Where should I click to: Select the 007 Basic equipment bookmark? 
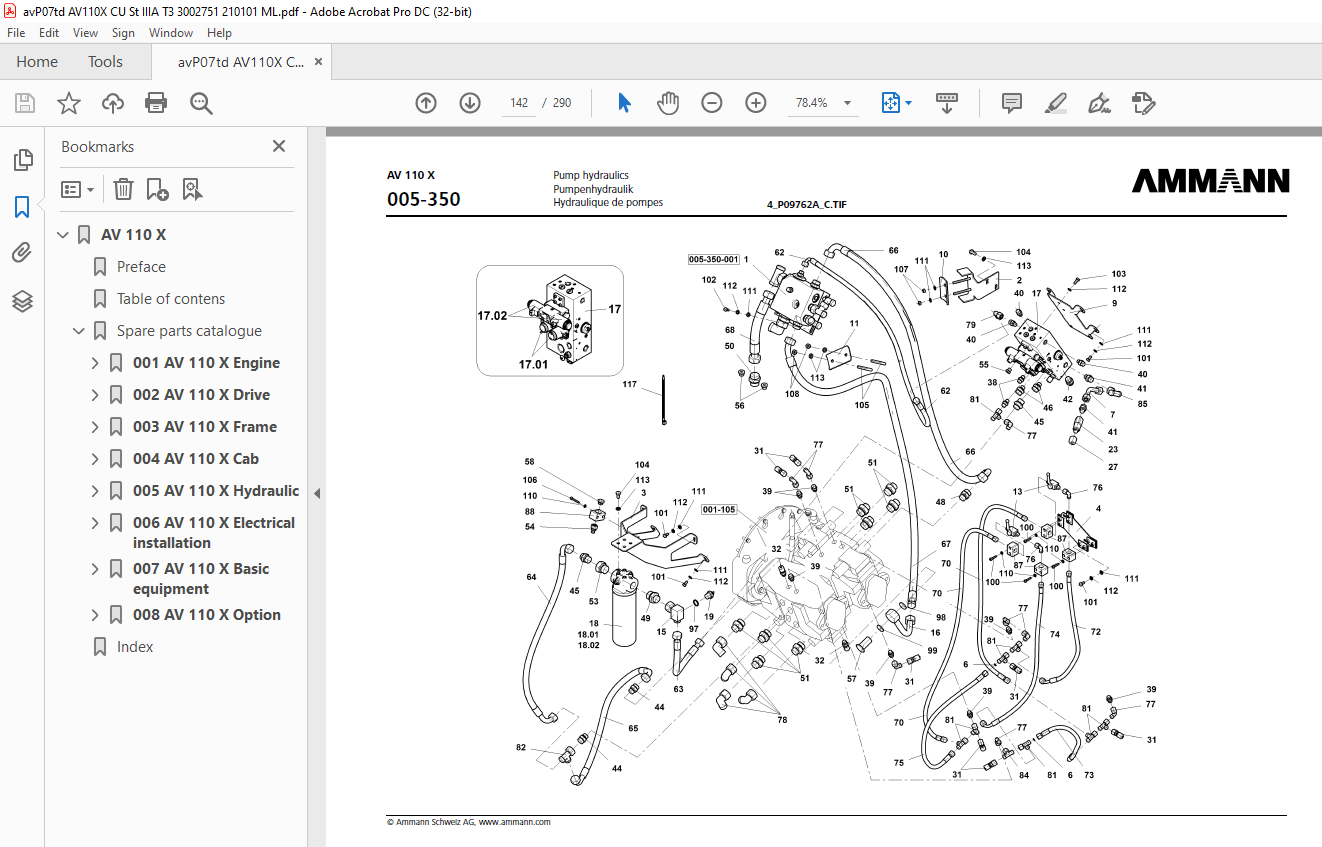pyautogui.click(x=201, y=579)
